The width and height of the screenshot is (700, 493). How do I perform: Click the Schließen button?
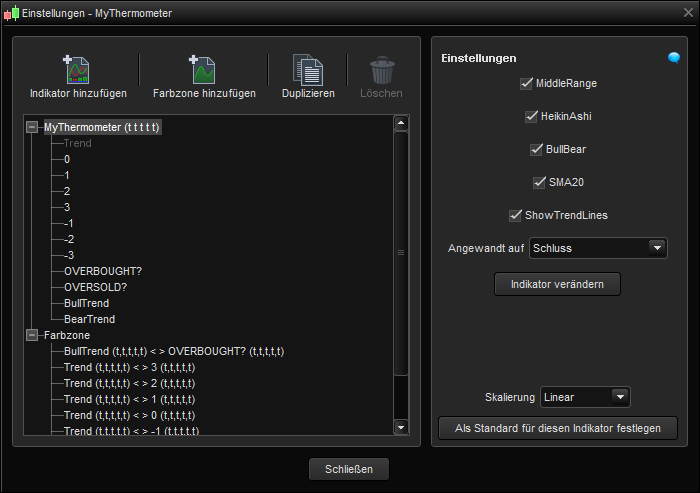(349, 469)
